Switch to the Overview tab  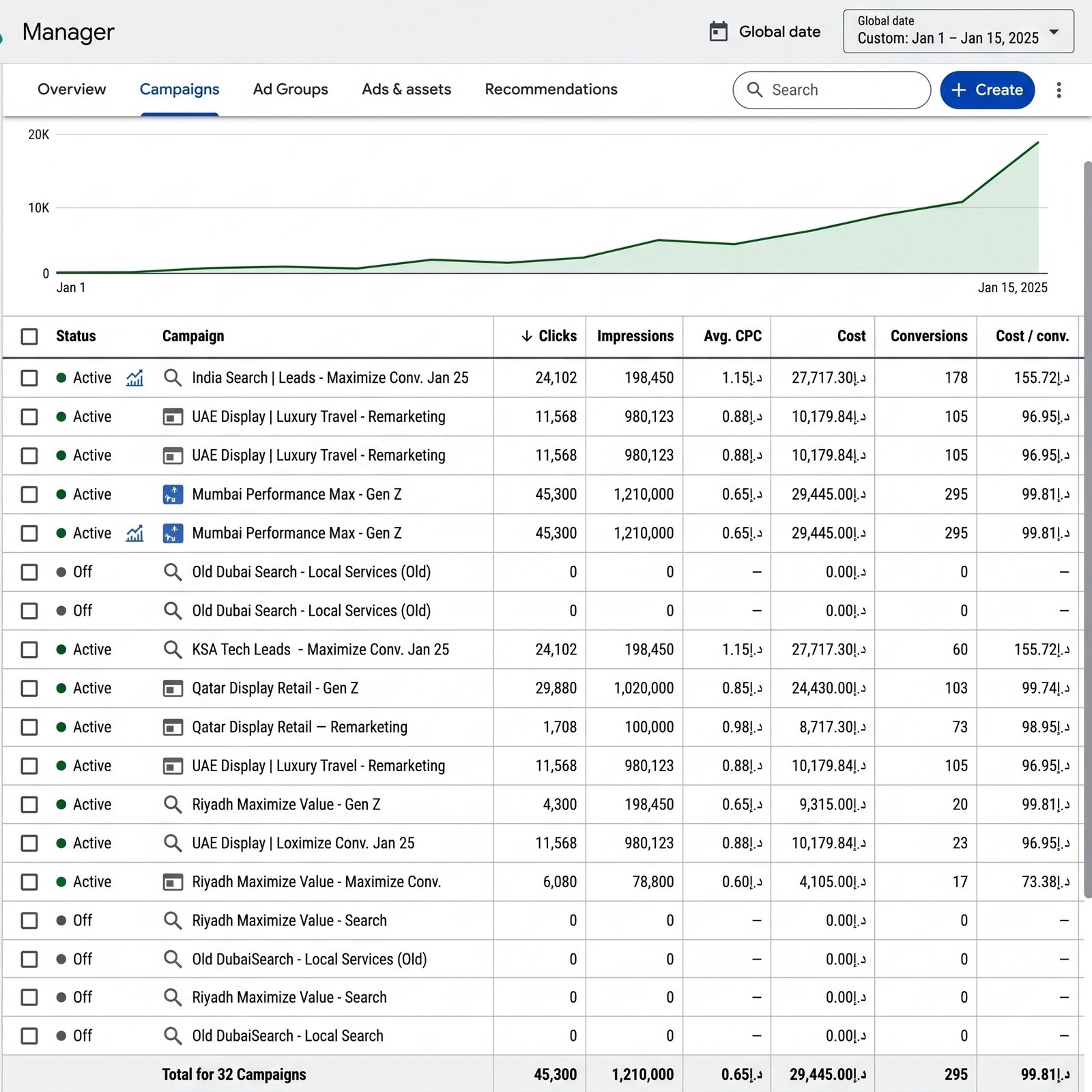(x=72, y=89)
